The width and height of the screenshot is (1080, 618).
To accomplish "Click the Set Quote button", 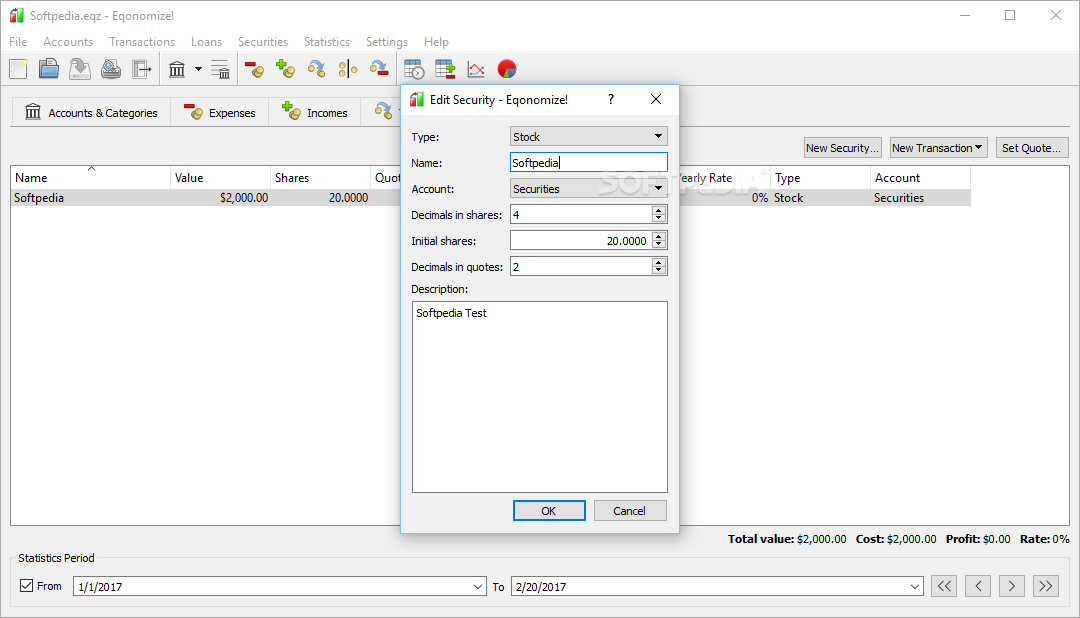I will tap(1032, 148).
